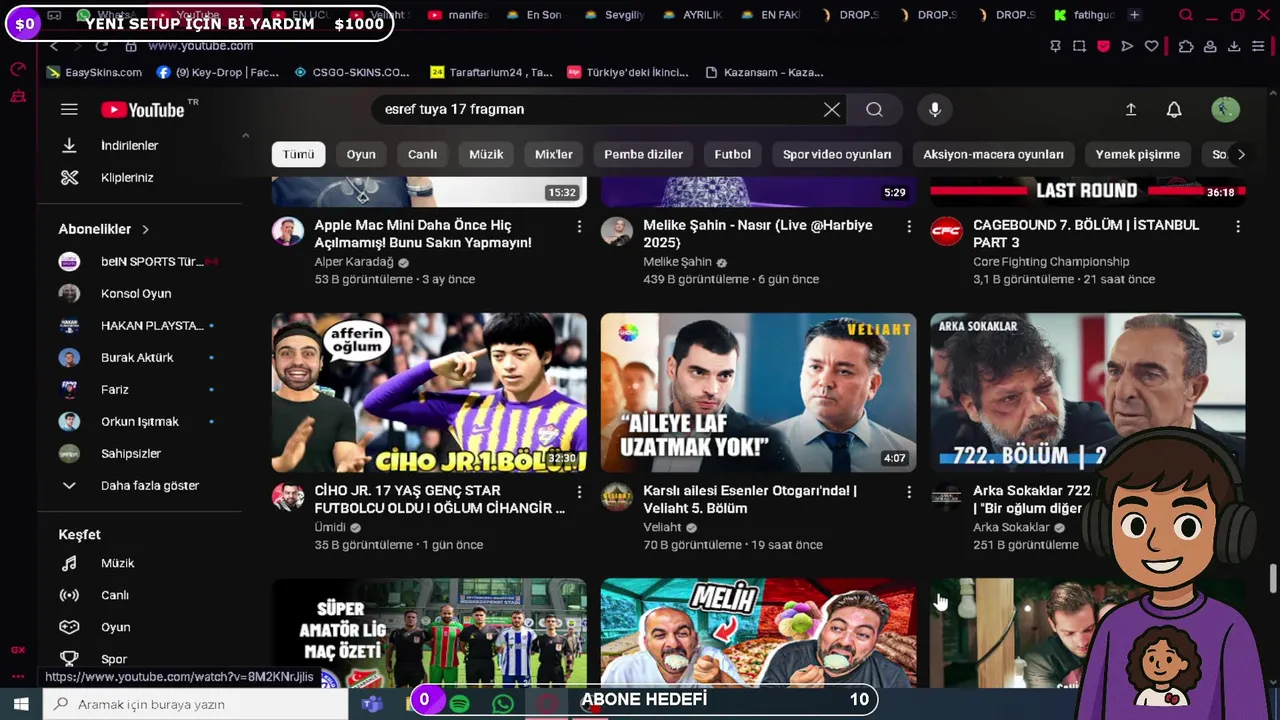Open Süper Amatör Lig maç özeti thumbnail
Viewport: 1280px width, 720px height.
click(429, 632)
